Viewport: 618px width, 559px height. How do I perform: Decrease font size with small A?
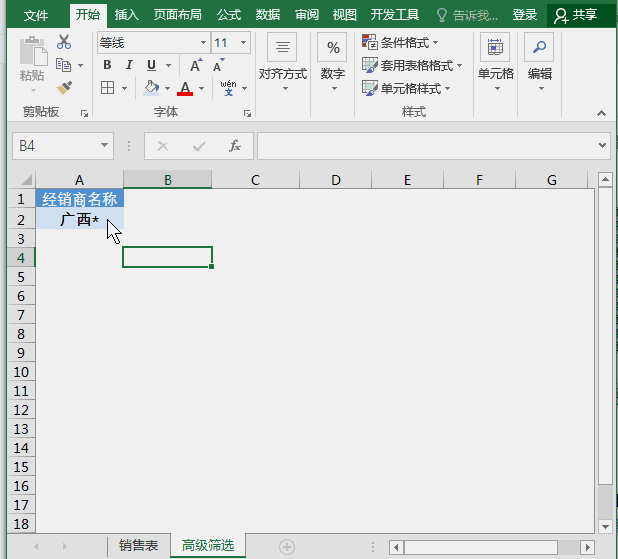click(218, 65)
